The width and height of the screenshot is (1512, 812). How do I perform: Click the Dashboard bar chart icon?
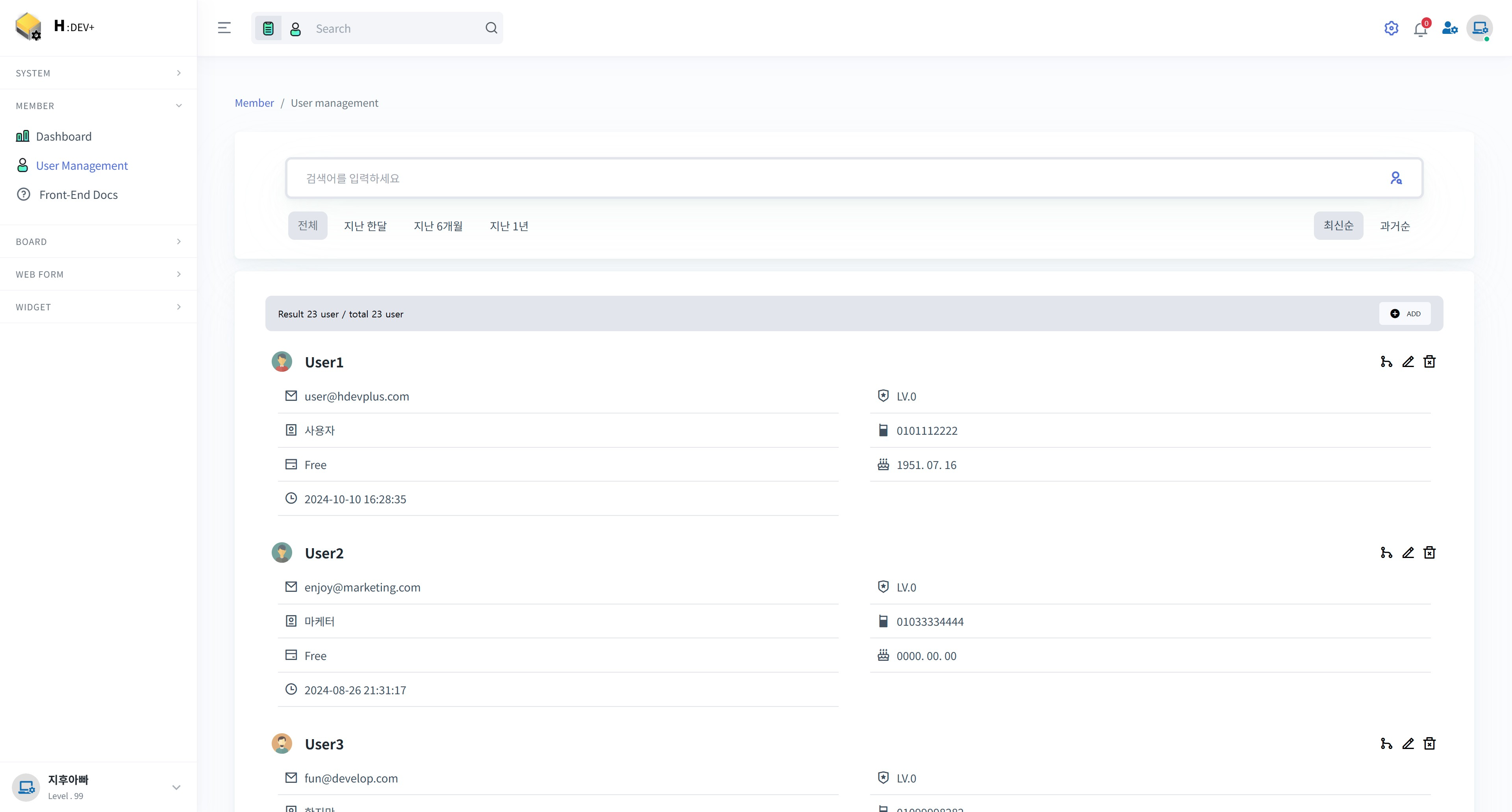point(22,136)
